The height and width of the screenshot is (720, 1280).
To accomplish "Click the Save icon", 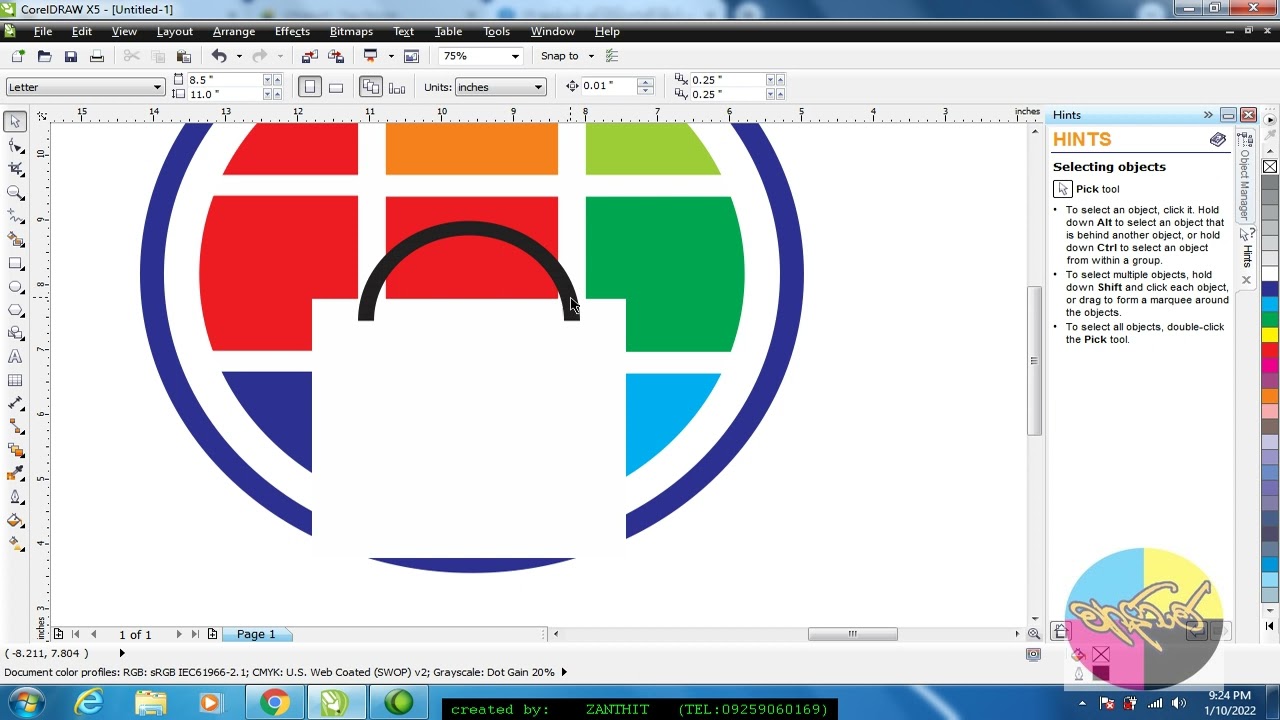I will click(x=71, y=56).
